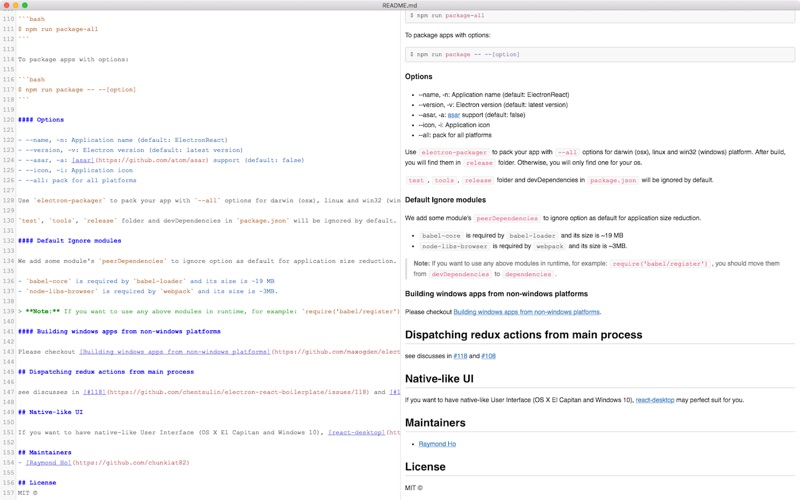This screenshot has height=500, width=800.
Task: Click line number 139 in the gutter
Action: click(8, 311)
